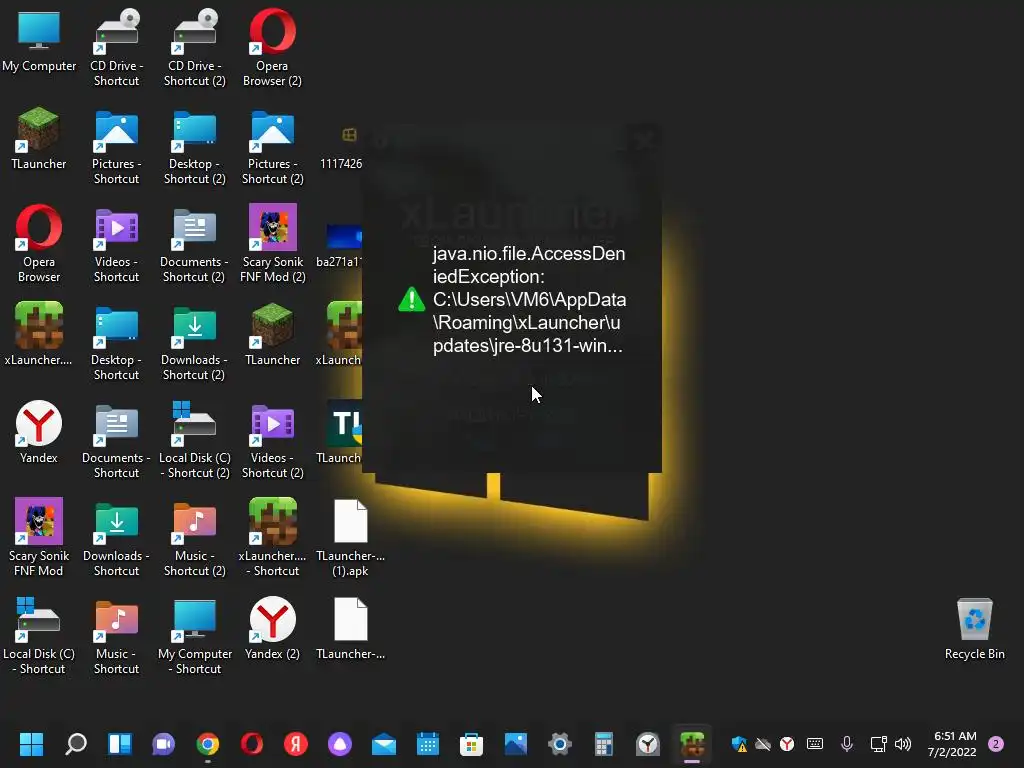Select Local Disk (C) - Shortcut icon
The image size is (1024, 768).
(x=39, y=636)
